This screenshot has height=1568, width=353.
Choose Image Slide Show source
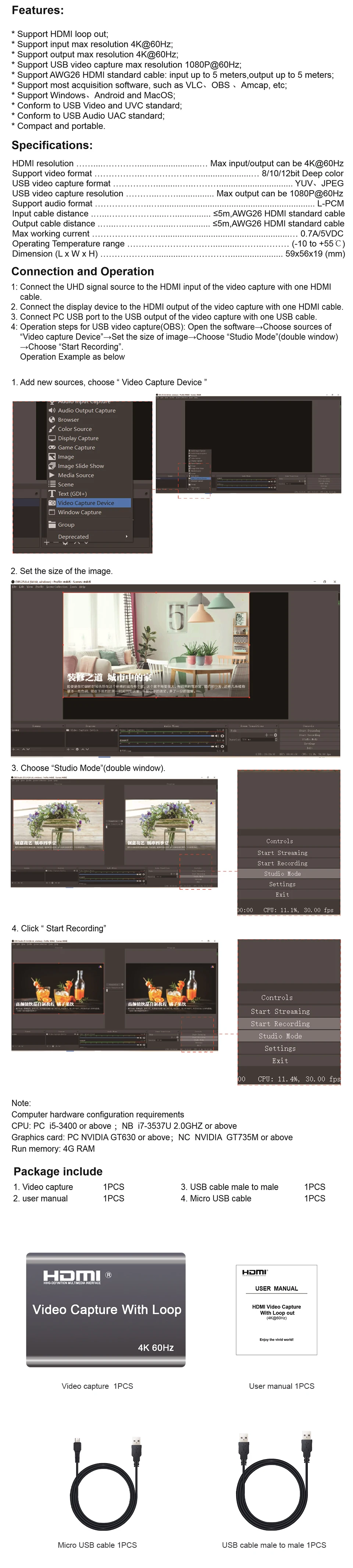[80, 466]
